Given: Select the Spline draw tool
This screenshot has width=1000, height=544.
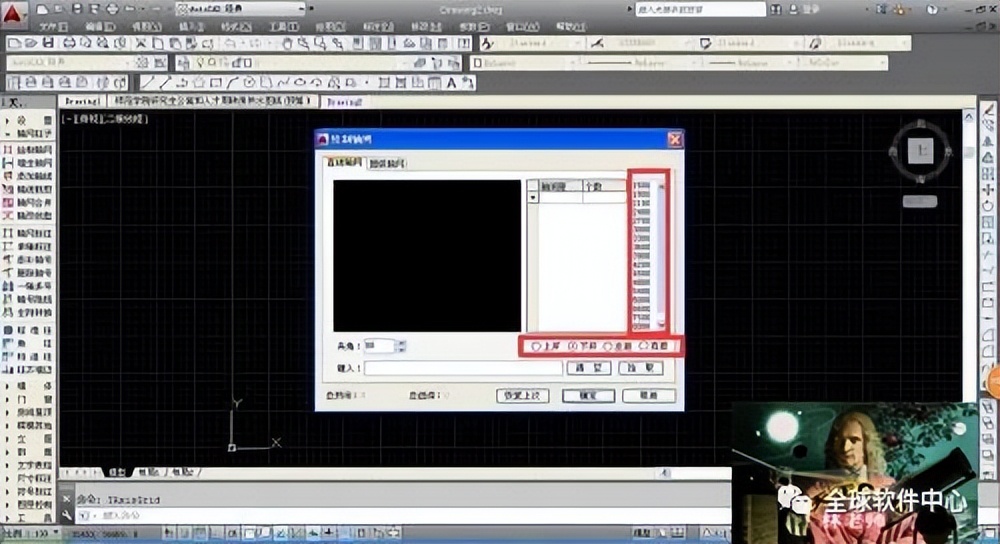Looking at the screenshot, I should coord(283,83).
